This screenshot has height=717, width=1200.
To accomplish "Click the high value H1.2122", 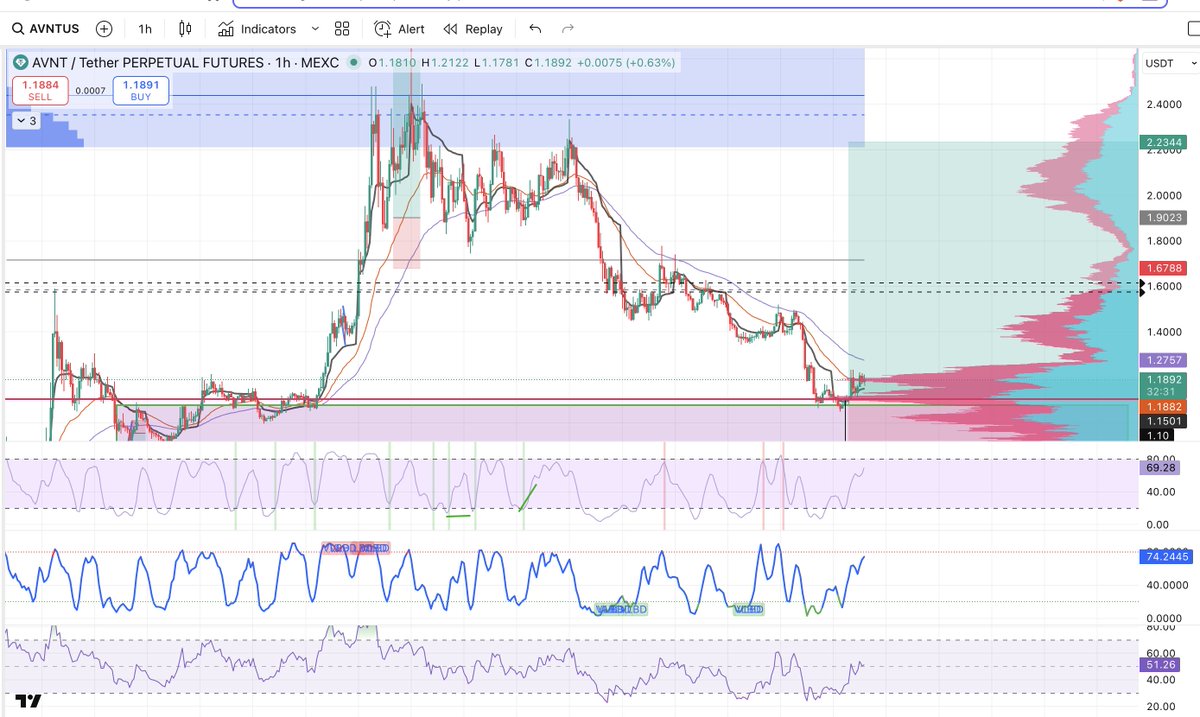I will pyautogui.click(x=443, y=63).
